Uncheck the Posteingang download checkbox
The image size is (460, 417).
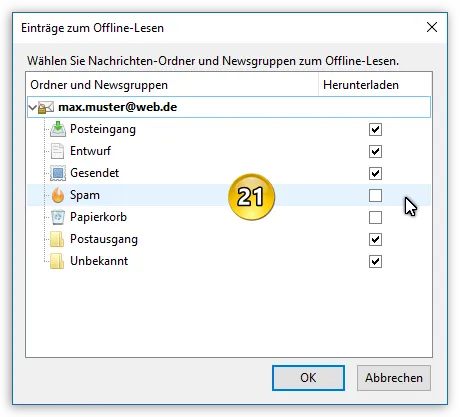tap(375, 129)
